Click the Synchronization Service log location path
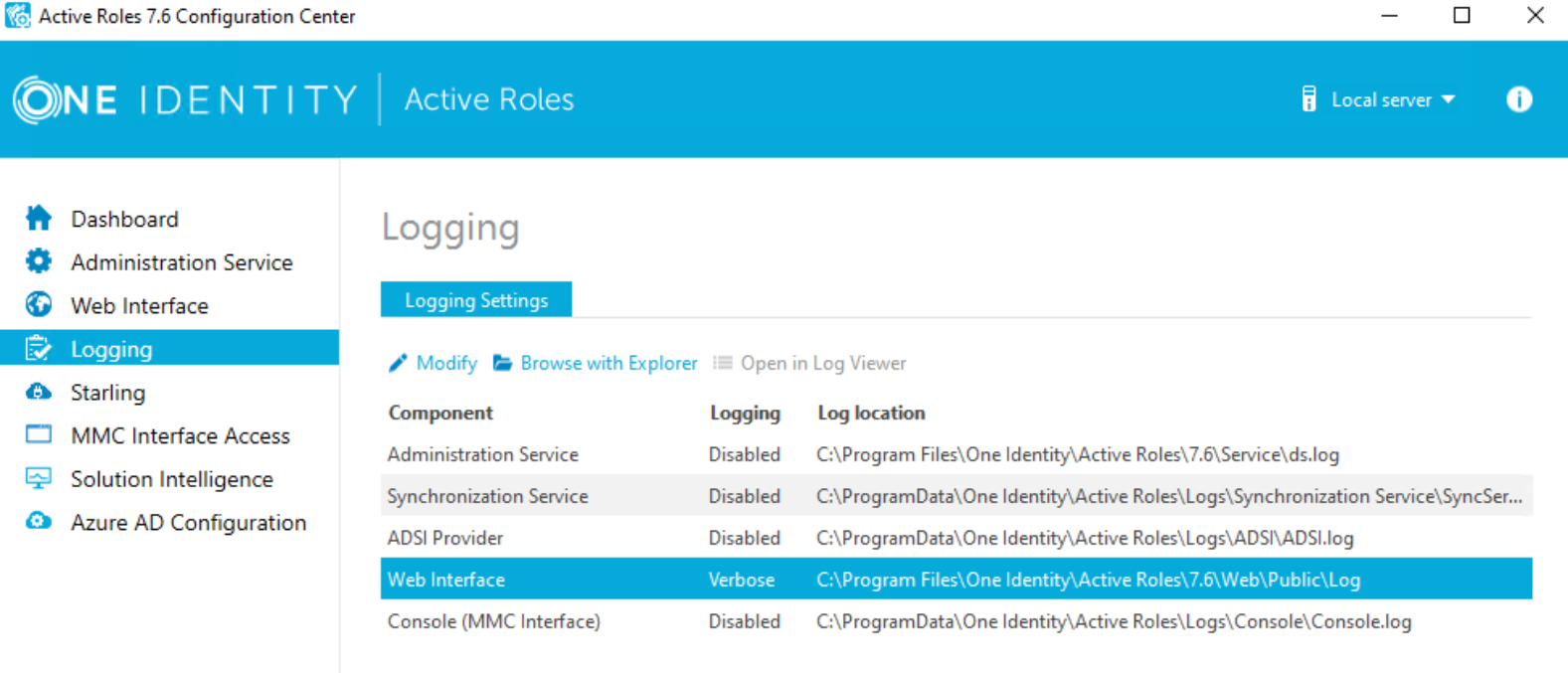This screenshot has width=1568, height=673. 1169,496
